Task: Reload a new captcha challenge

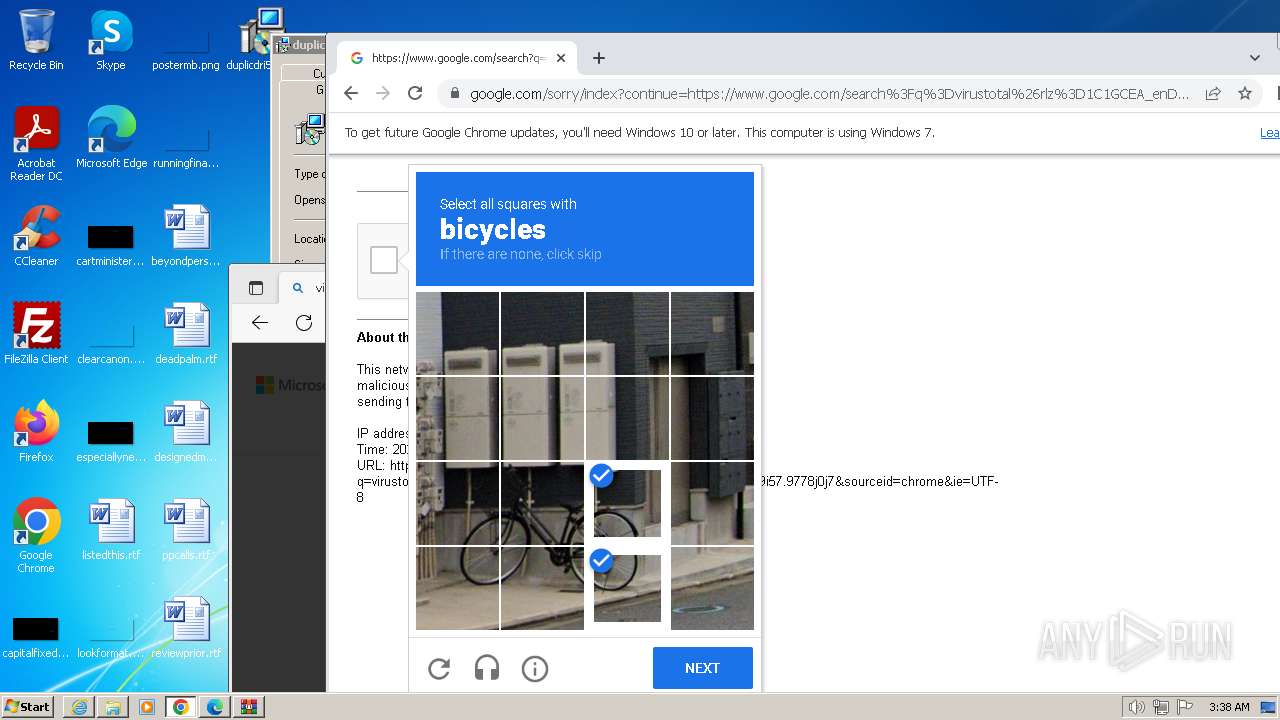Action: coord(439,668)
